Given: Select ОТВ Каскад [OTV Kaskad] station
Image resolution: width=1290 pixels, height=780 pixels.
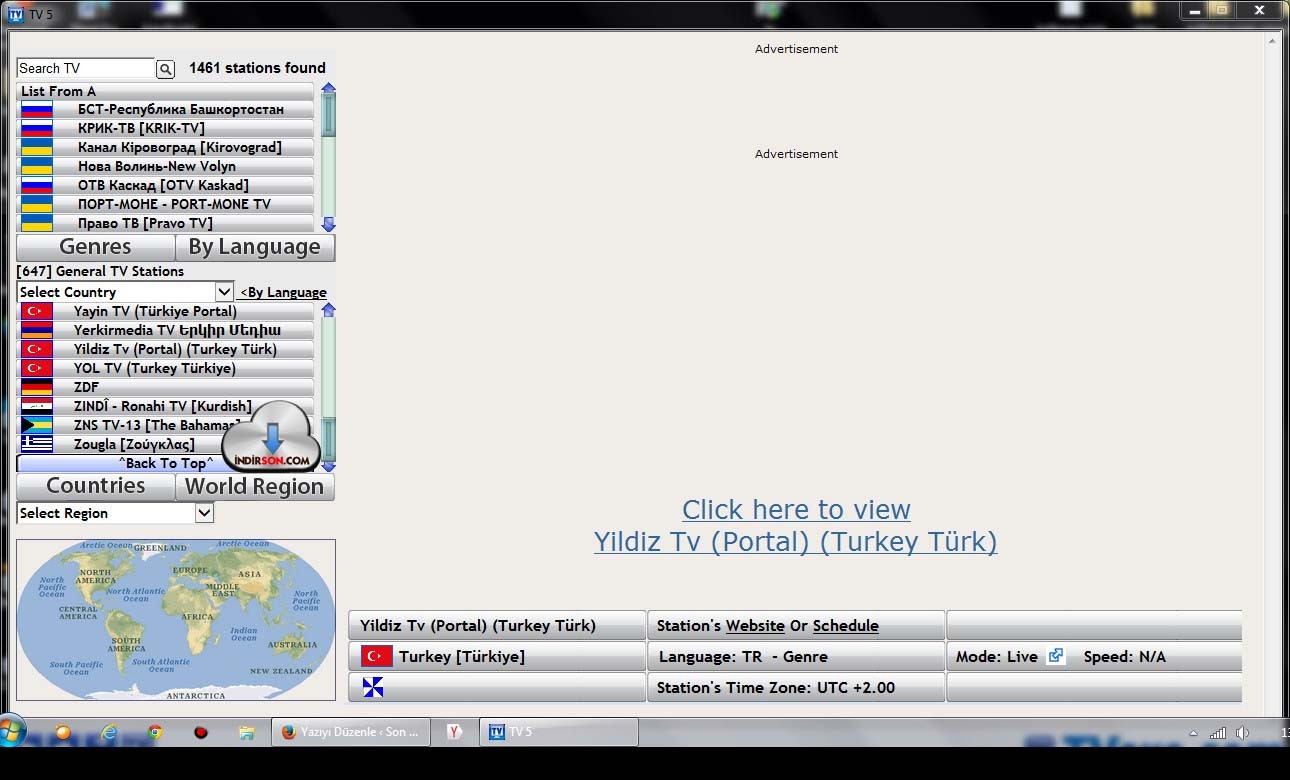Looking at the screenshot, I should click(165, 185).
